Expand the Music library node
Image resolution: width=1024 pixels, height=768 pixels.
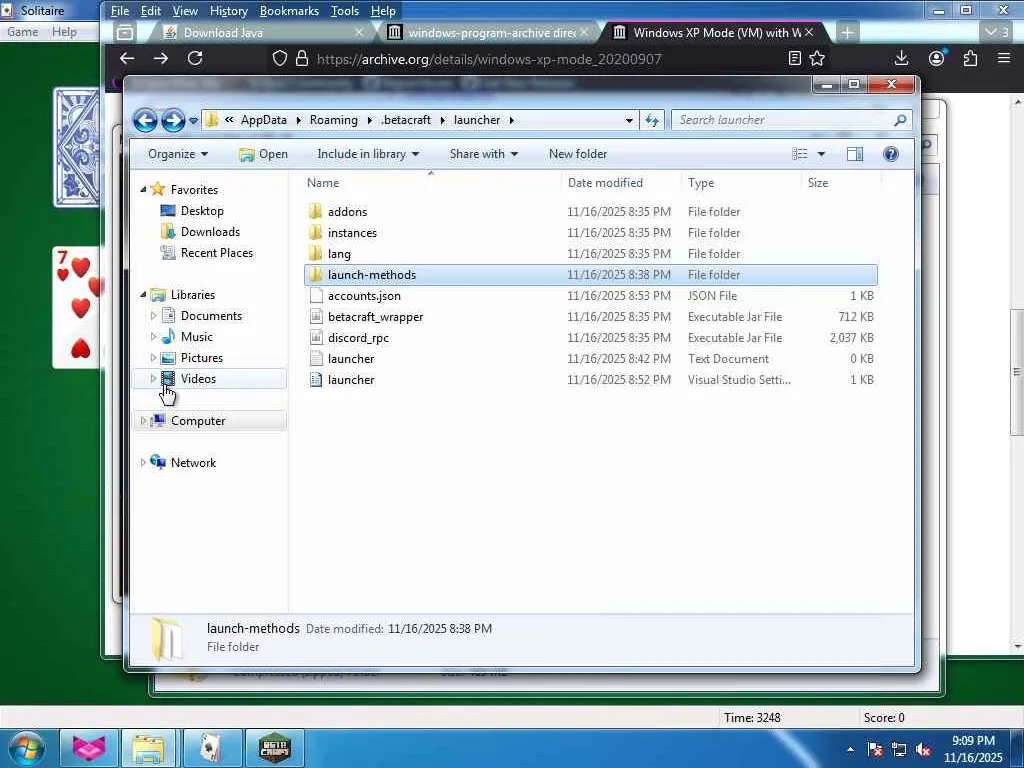coord(153,337)
